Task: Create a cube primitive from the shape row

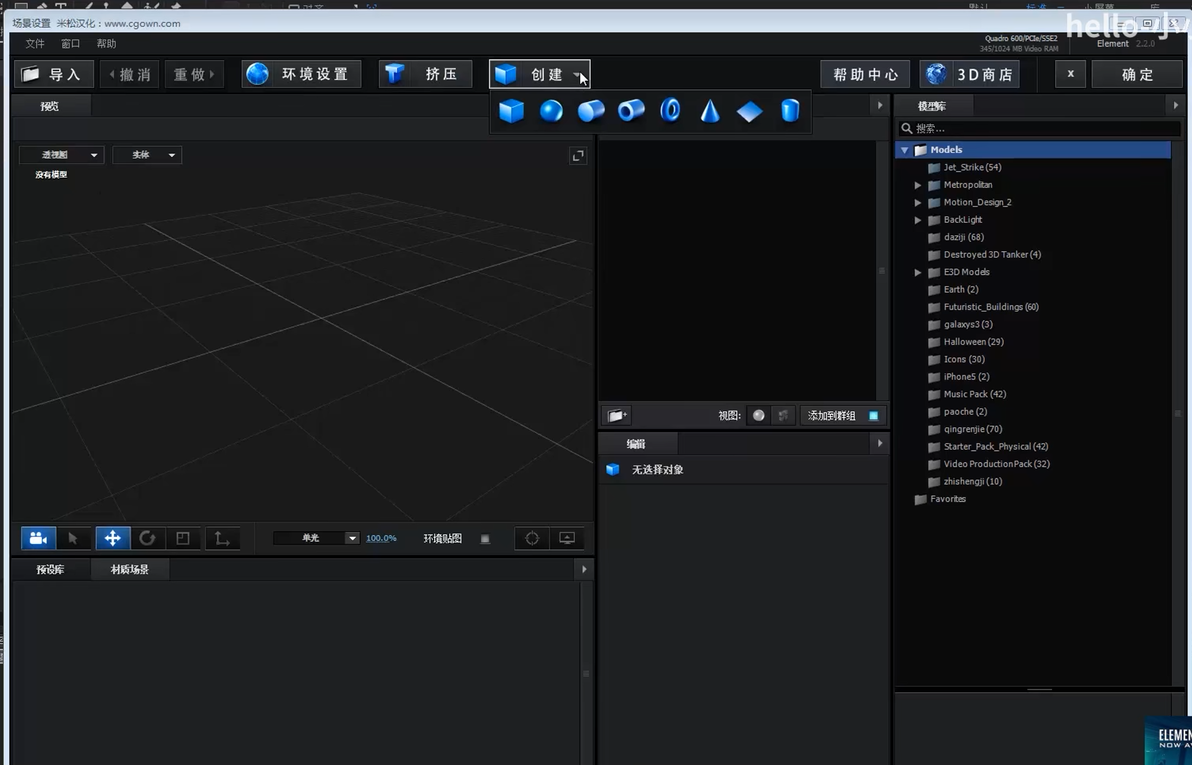Action: click(x=511, y=111)
